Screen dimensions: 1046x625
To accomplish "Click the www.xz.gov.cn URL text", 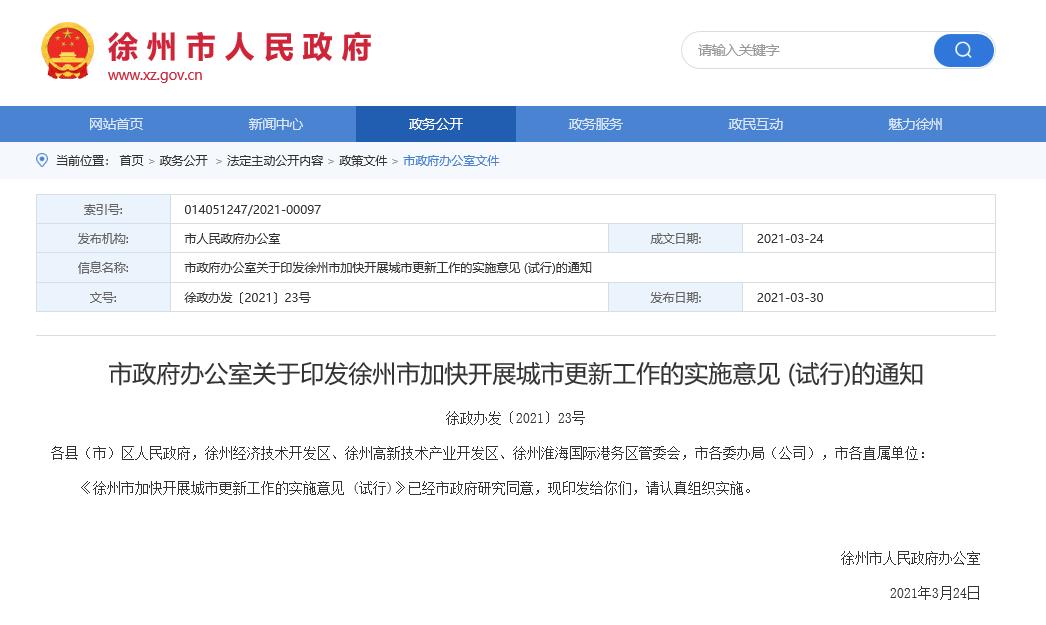I will (x=155, y=75).
